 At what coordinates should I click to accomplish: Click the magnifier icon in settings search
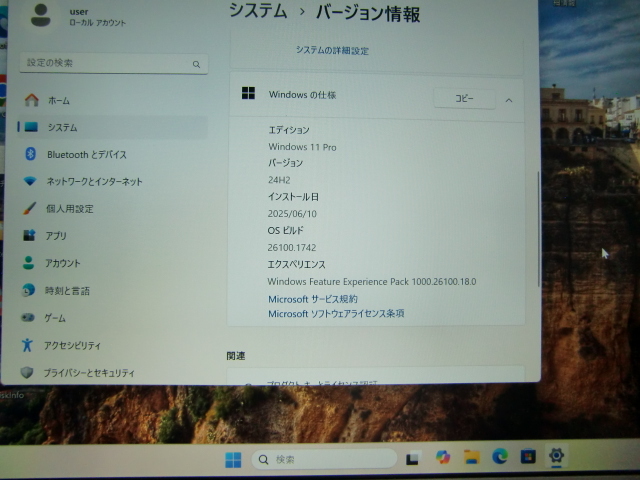point(196,64)
